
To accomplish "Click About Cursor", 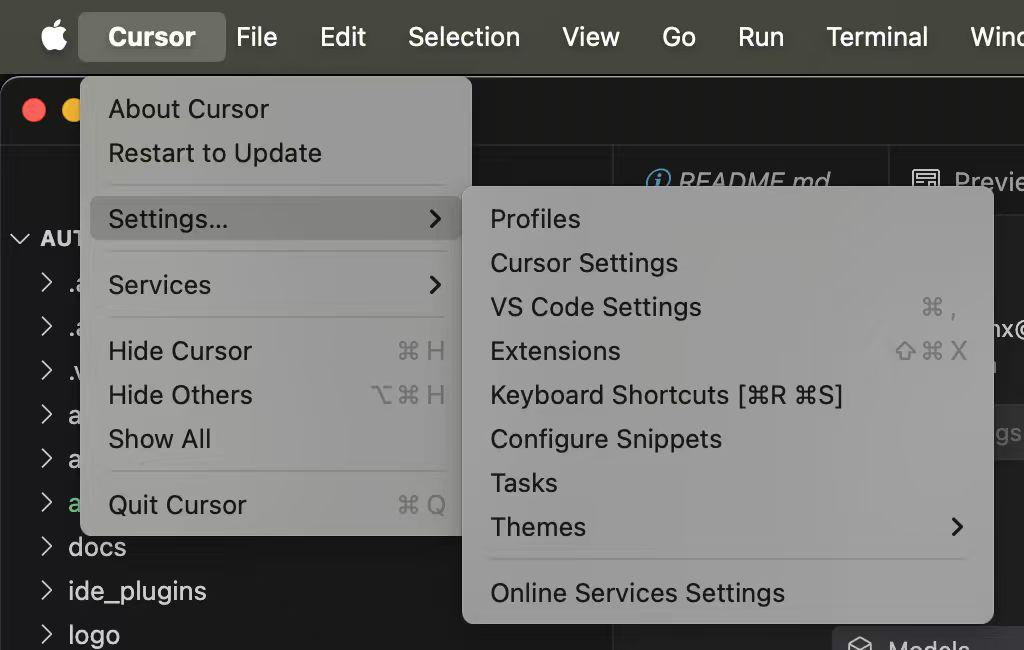I will coord(189,109).
